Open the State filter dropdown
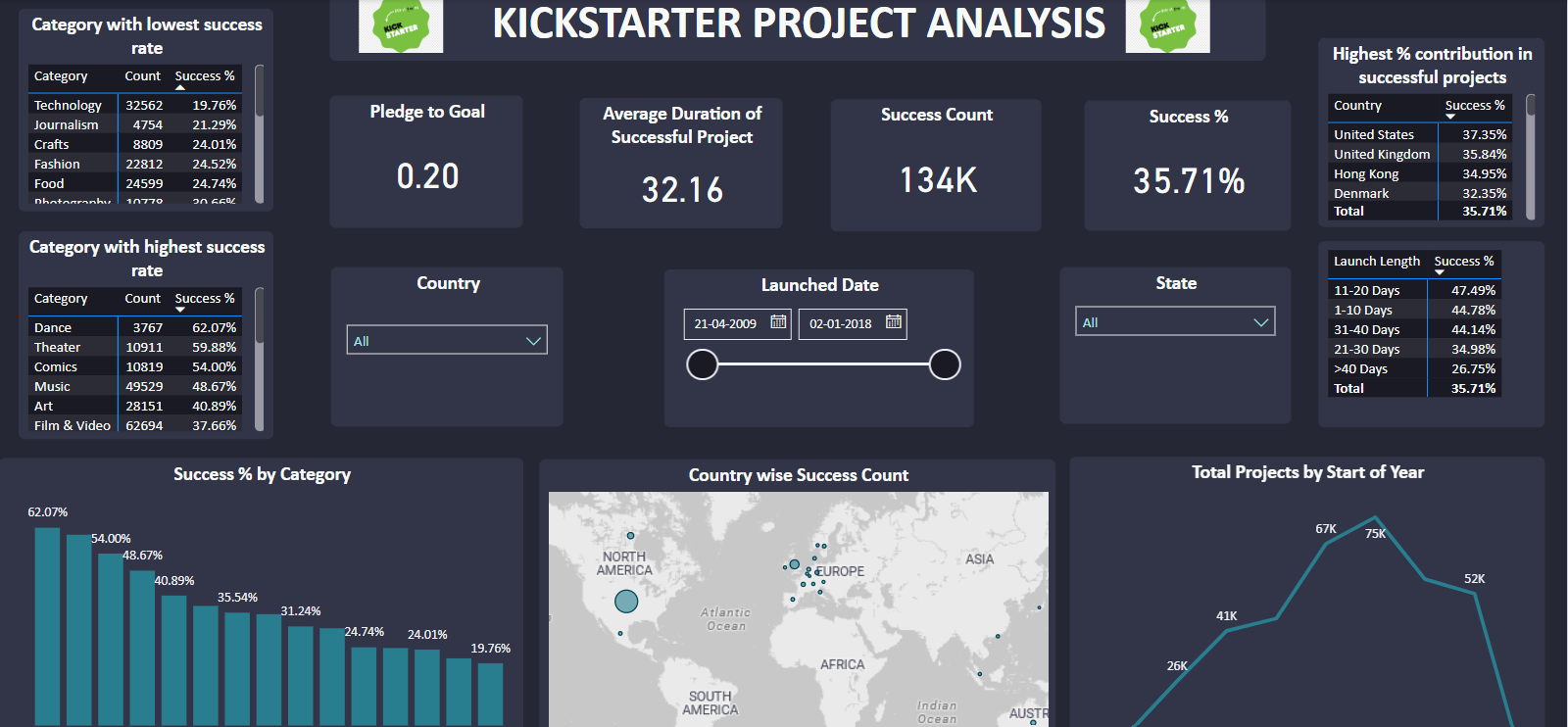Viewport: 1568px width, 727px height. [1260, 322]
